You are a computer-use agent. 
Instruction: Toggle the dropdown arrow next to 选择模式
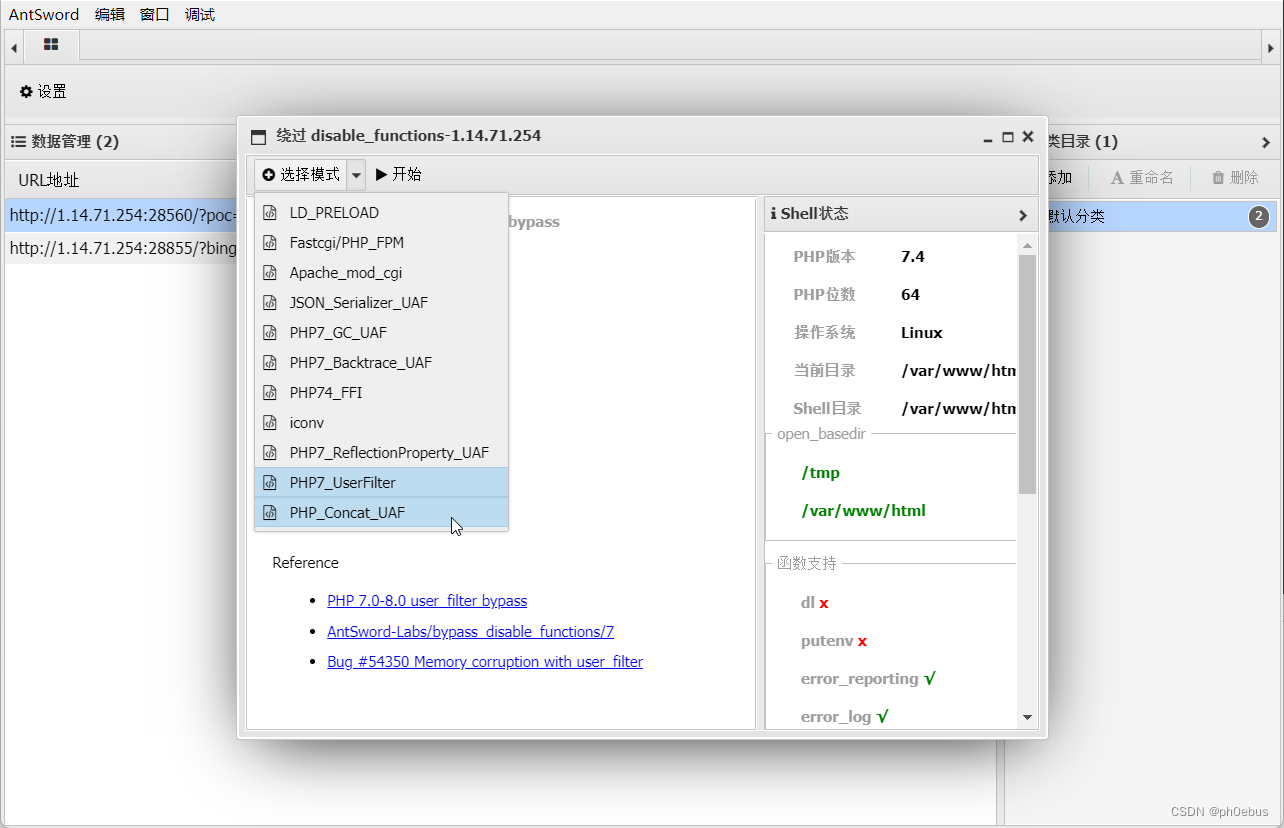point(356,174)
